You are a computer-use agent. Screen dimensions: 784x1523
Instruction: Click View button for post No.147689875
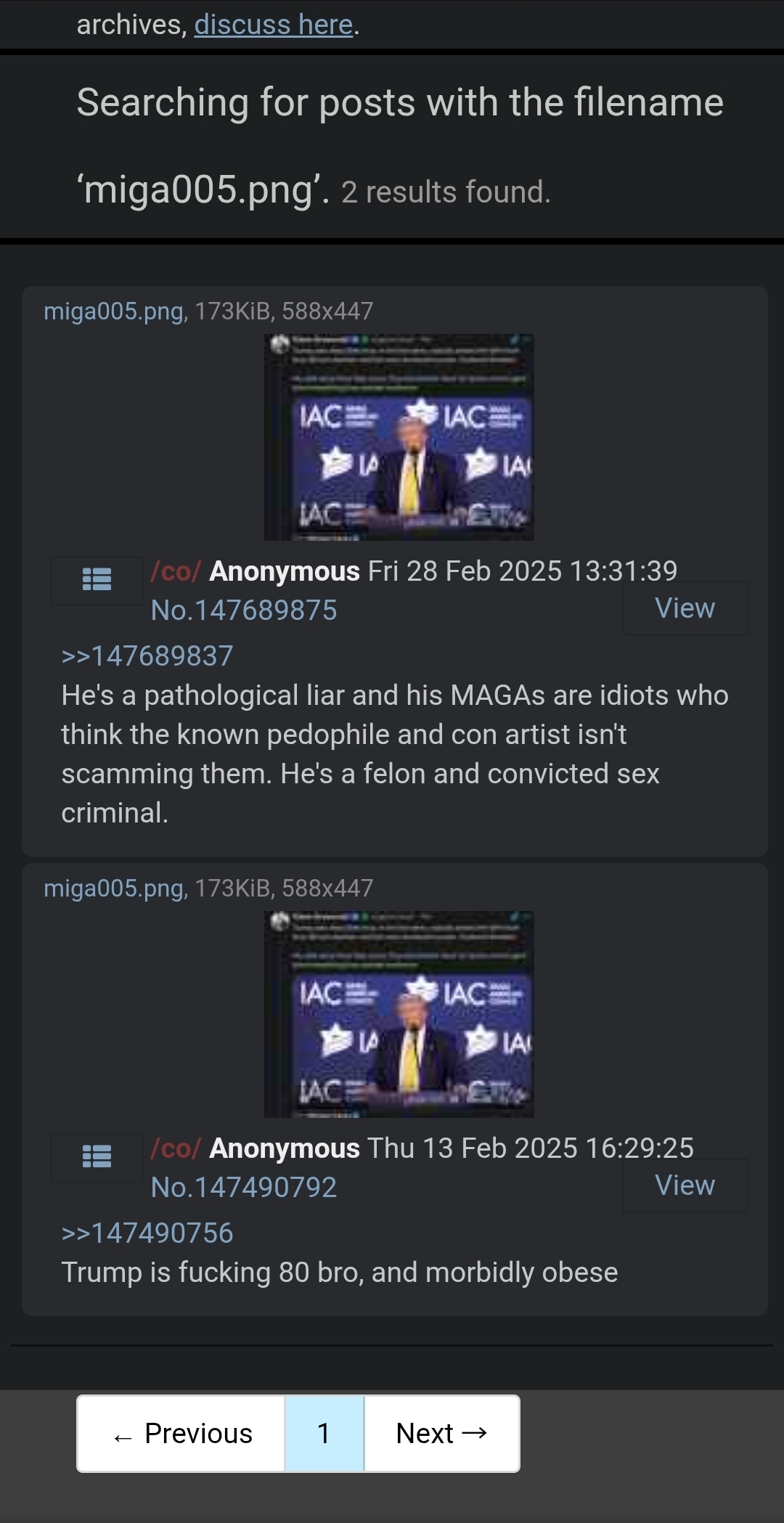click(685, 608)
